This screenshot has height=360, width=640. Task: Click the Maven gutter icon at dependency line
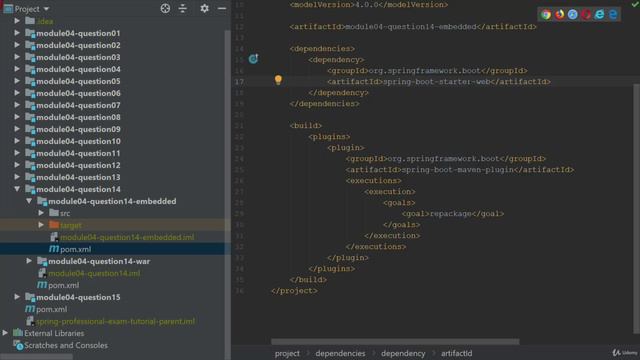[253, 59]
